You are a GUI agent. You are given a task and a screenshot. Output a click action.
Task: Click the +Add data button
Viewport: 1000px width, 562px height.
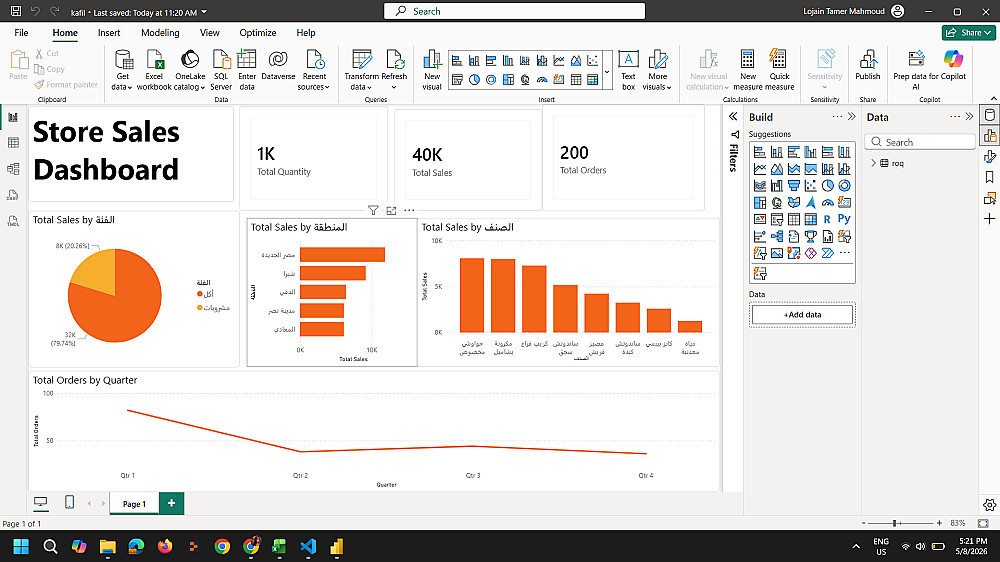coord(802,314)
